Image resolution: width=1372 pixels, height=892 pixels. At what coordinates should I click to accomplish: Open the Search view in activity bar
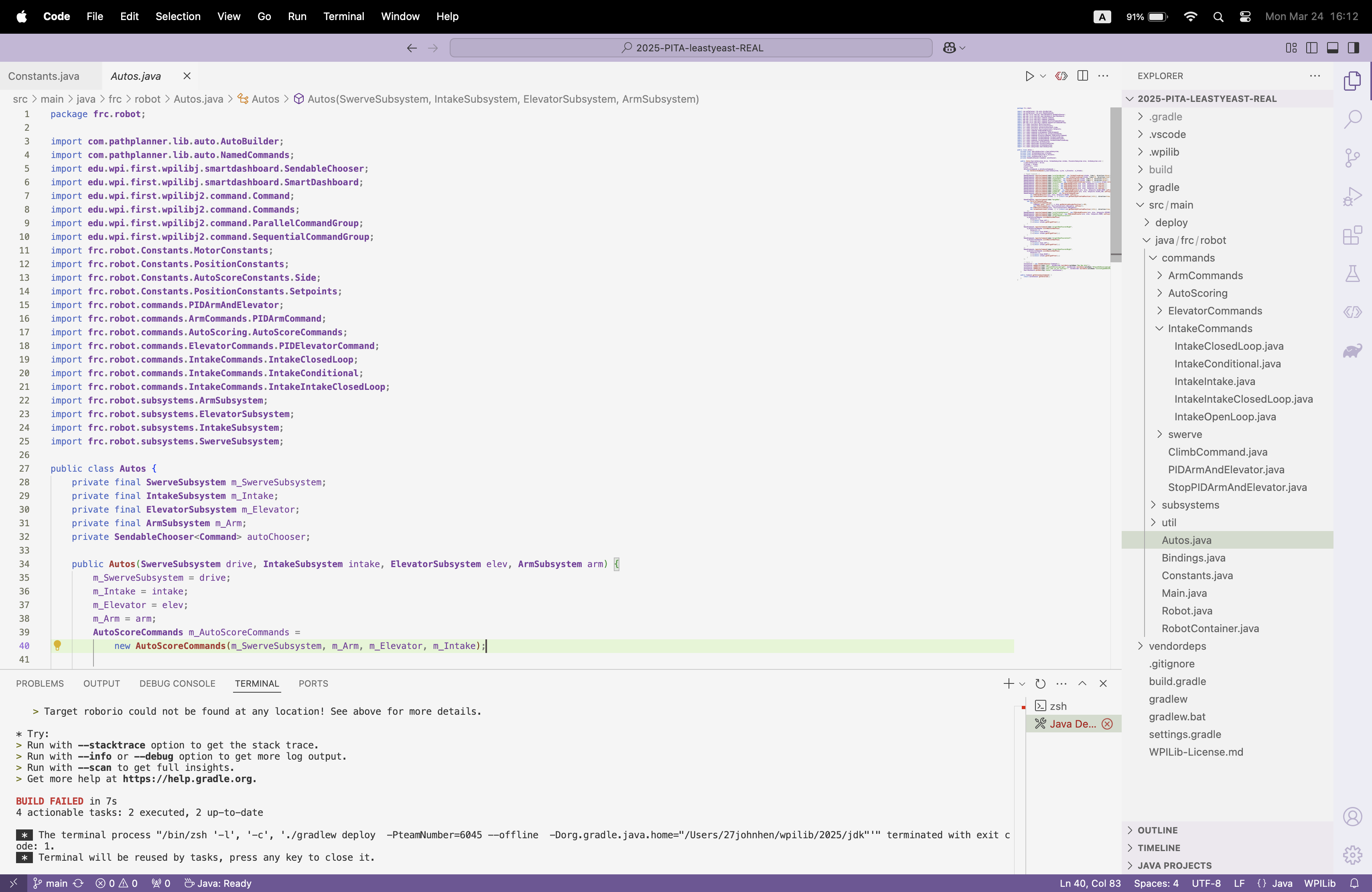pos(1352,119)
